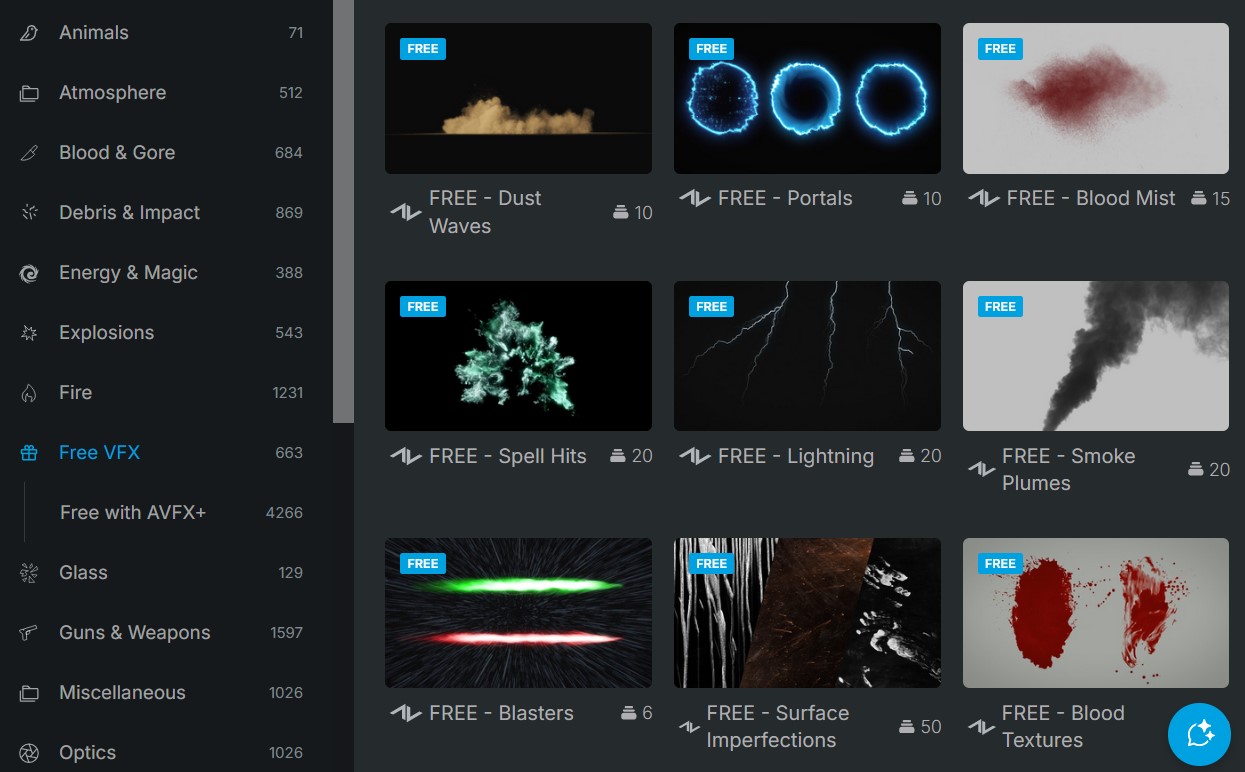Click ActionVFX logo icon beside Surface Imperfections
This screenshot has height=772, width=1245.
click(689, 727)
